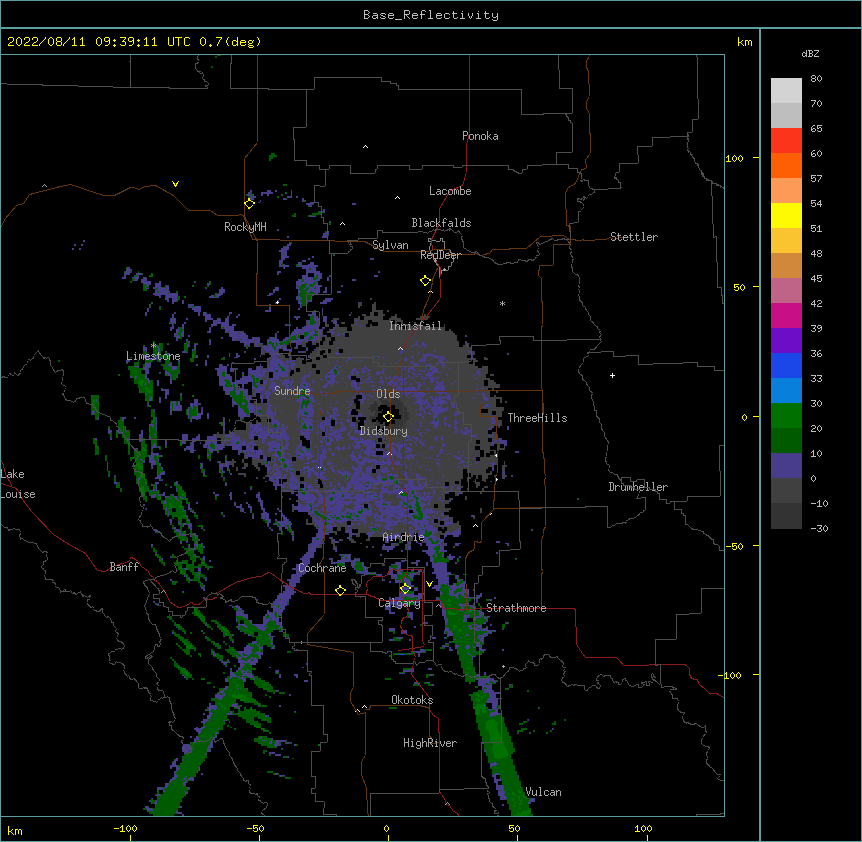Pick the slate 0-10 dBZ legend swatch
The width and height of the screenshot is (862, 842).
[786, 466]
